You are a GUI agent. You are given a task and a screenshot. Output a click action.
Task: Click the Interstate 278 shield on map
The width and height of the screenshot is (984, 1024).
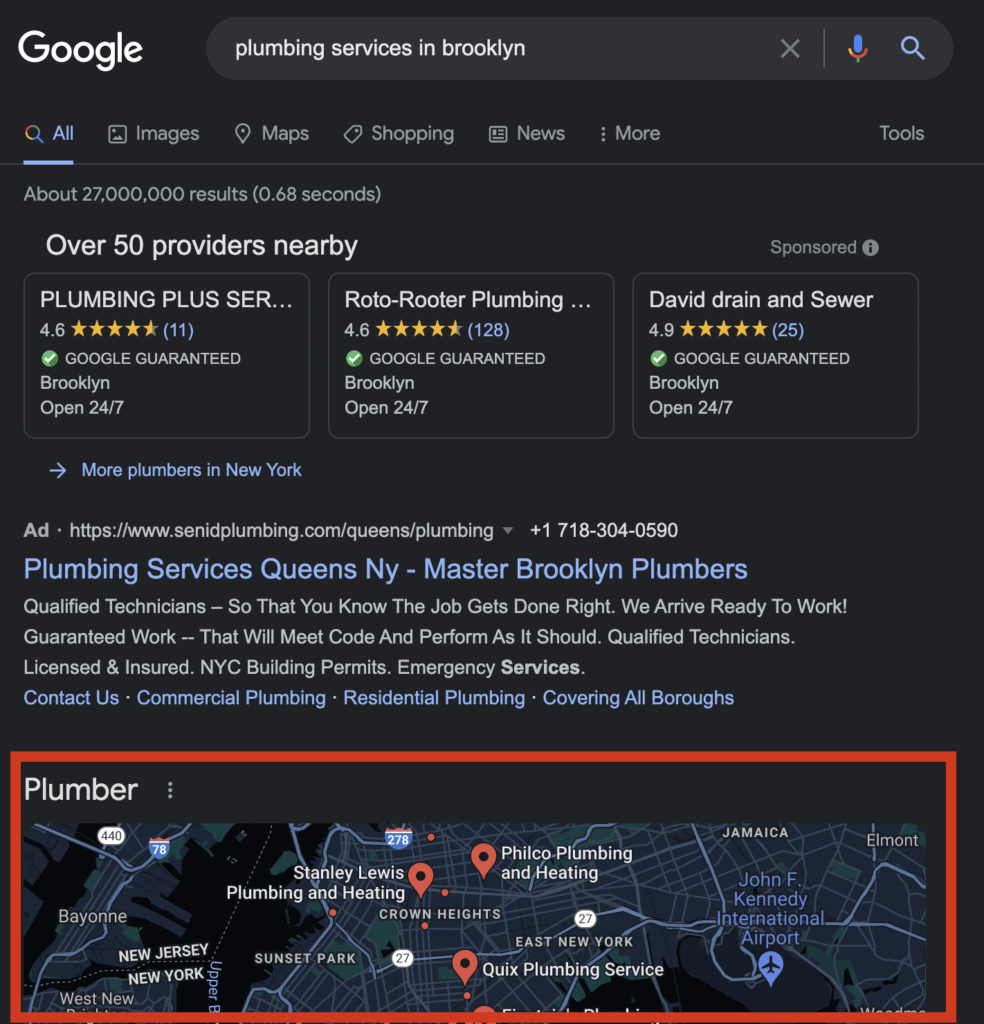pos(398,839)
